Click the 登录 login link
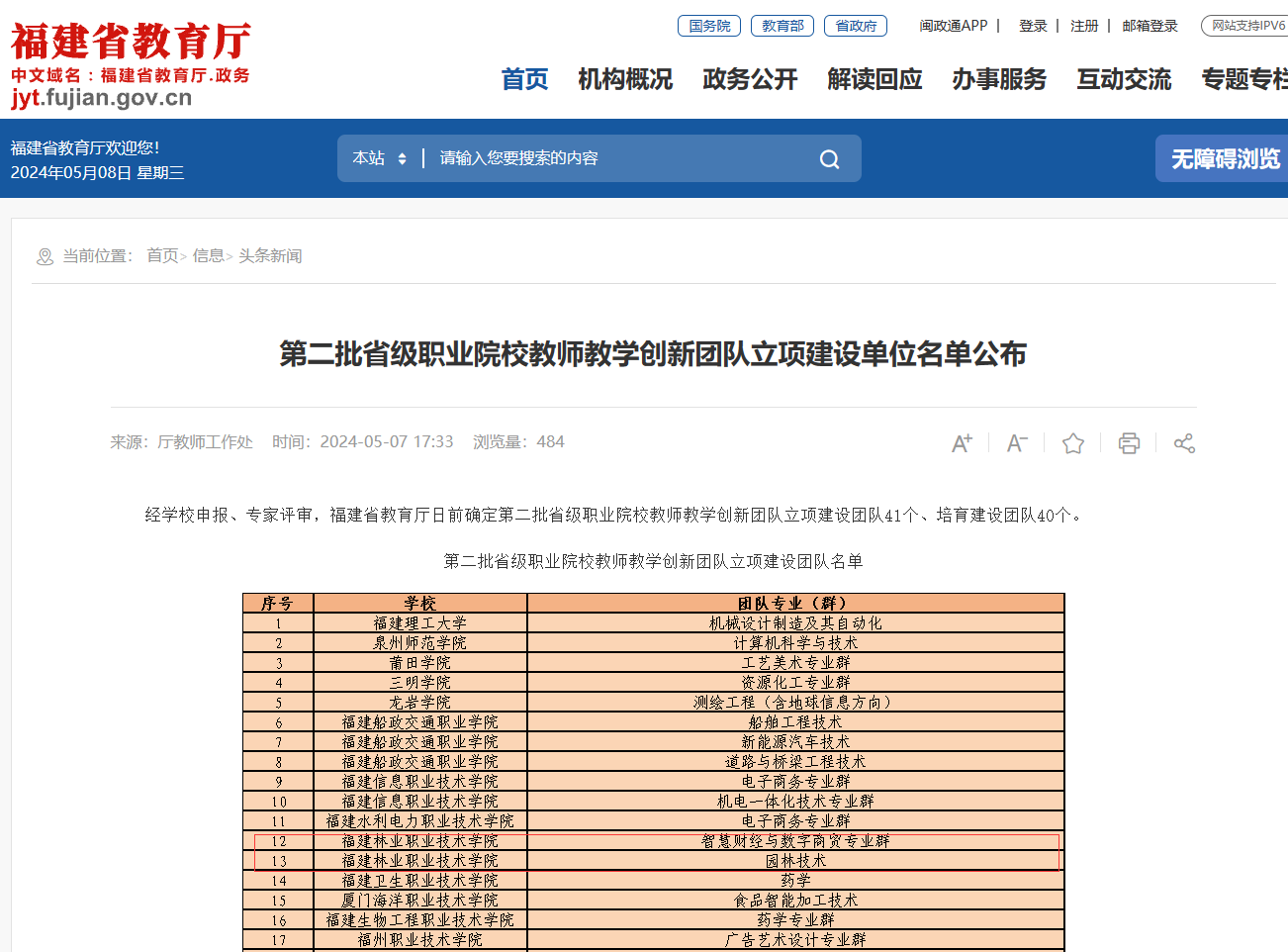 tap(1033, 26)
